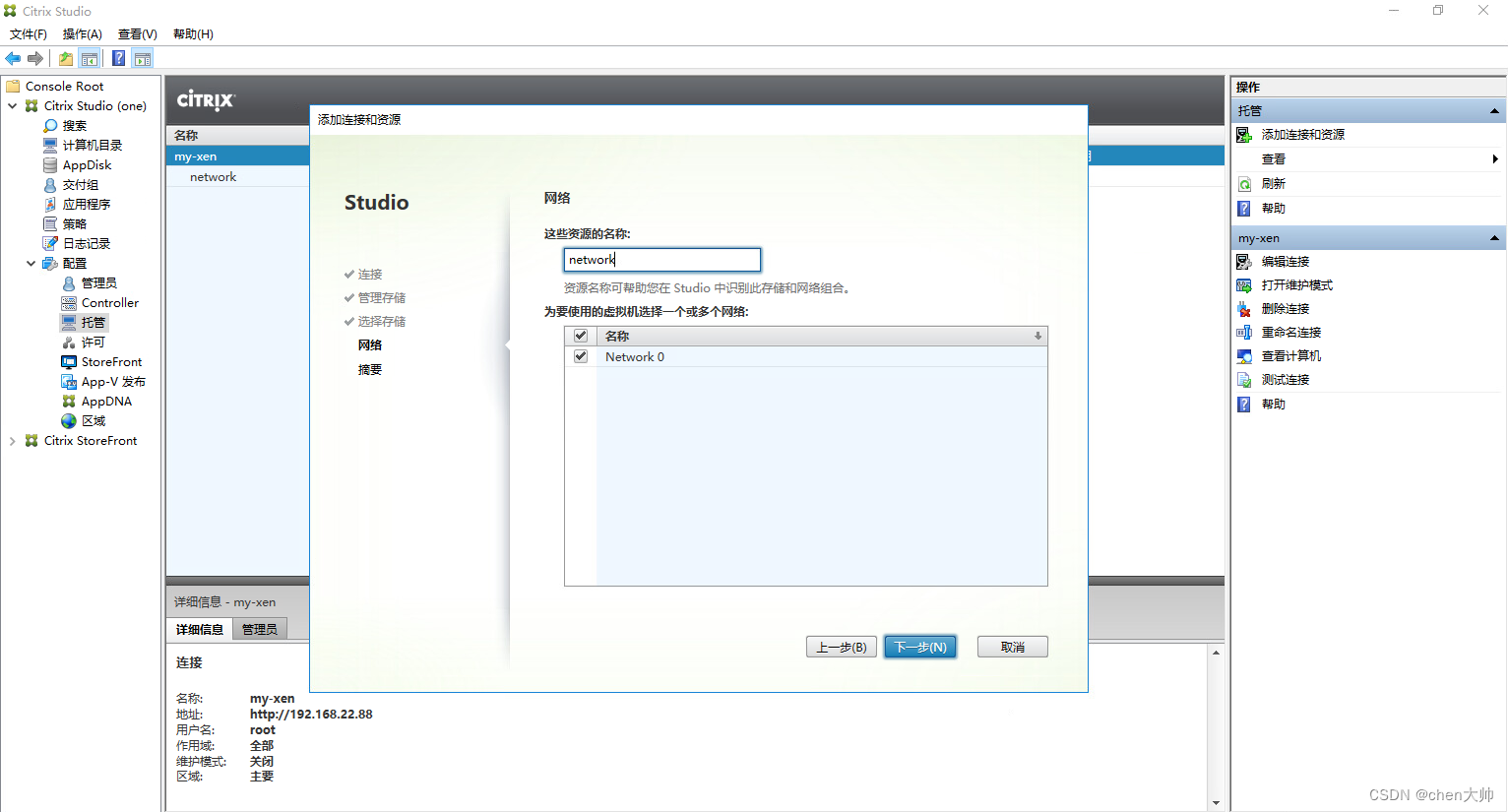Go to 选择存储 wizard step

(x=381, y=322)
